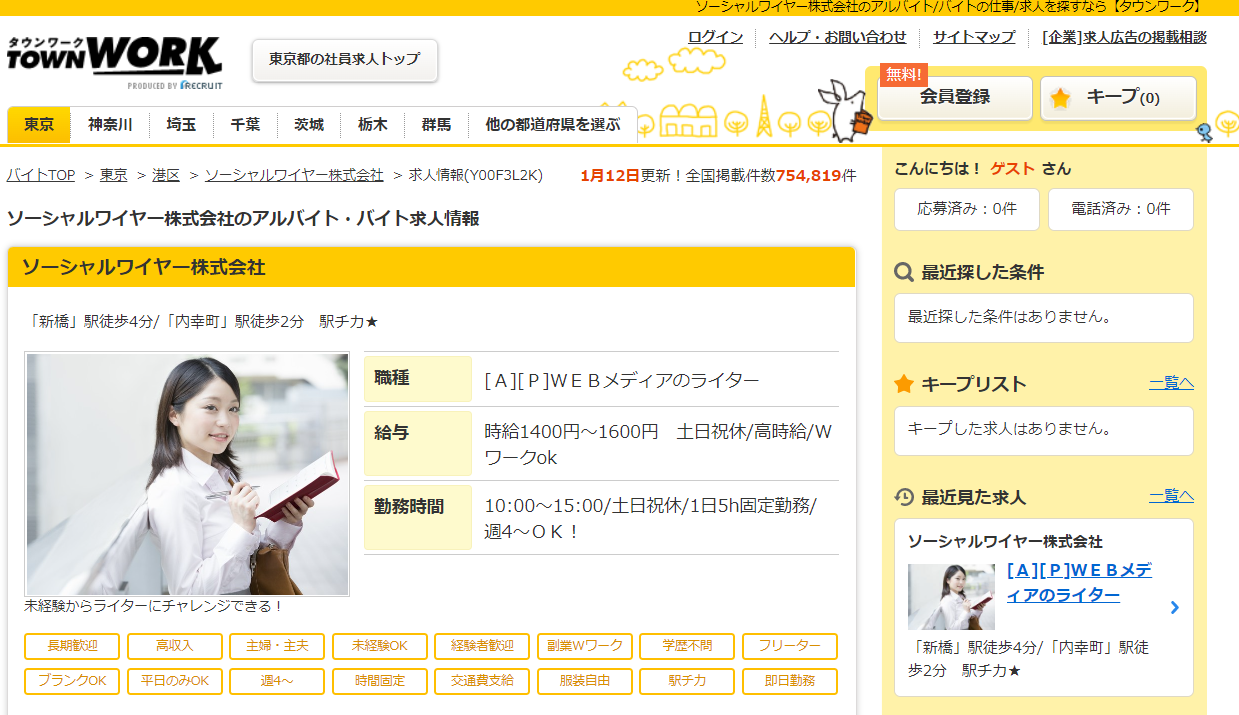
Task: Click the salary text 時給1400円～1600円
Action: (x=571, y=432)
